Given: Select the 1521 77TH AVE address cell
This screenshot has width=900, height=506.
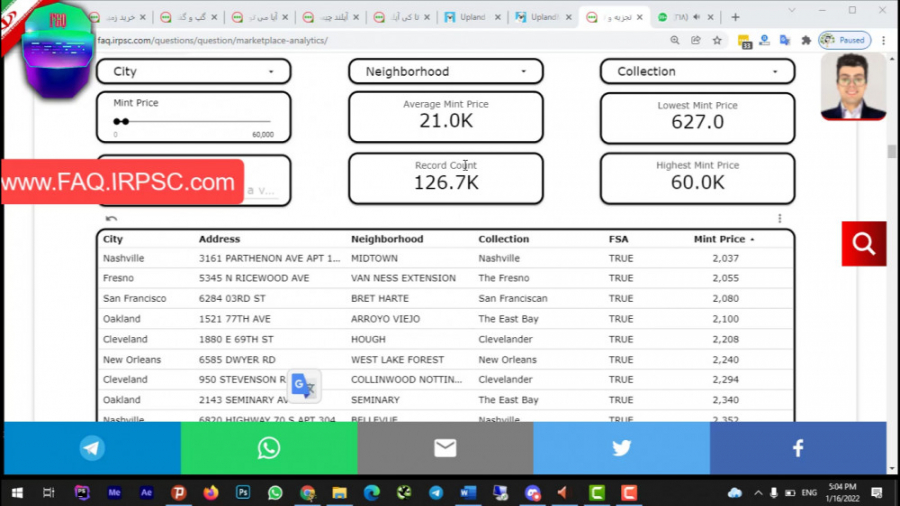Looking at the screenshot, I should pyautogui.click(x=234, y=319).
